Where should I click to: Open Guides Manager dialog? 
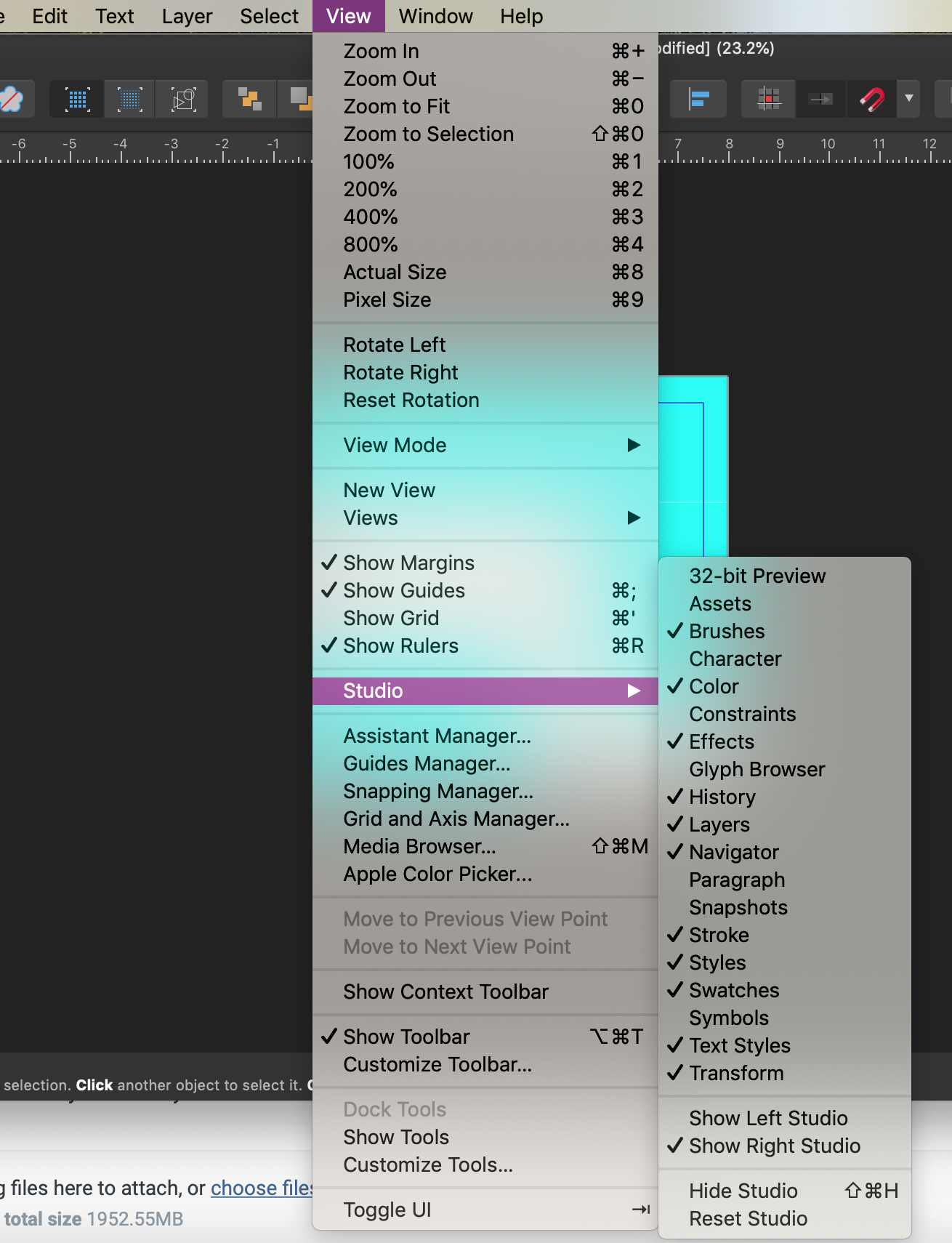(x=485, y=763)
